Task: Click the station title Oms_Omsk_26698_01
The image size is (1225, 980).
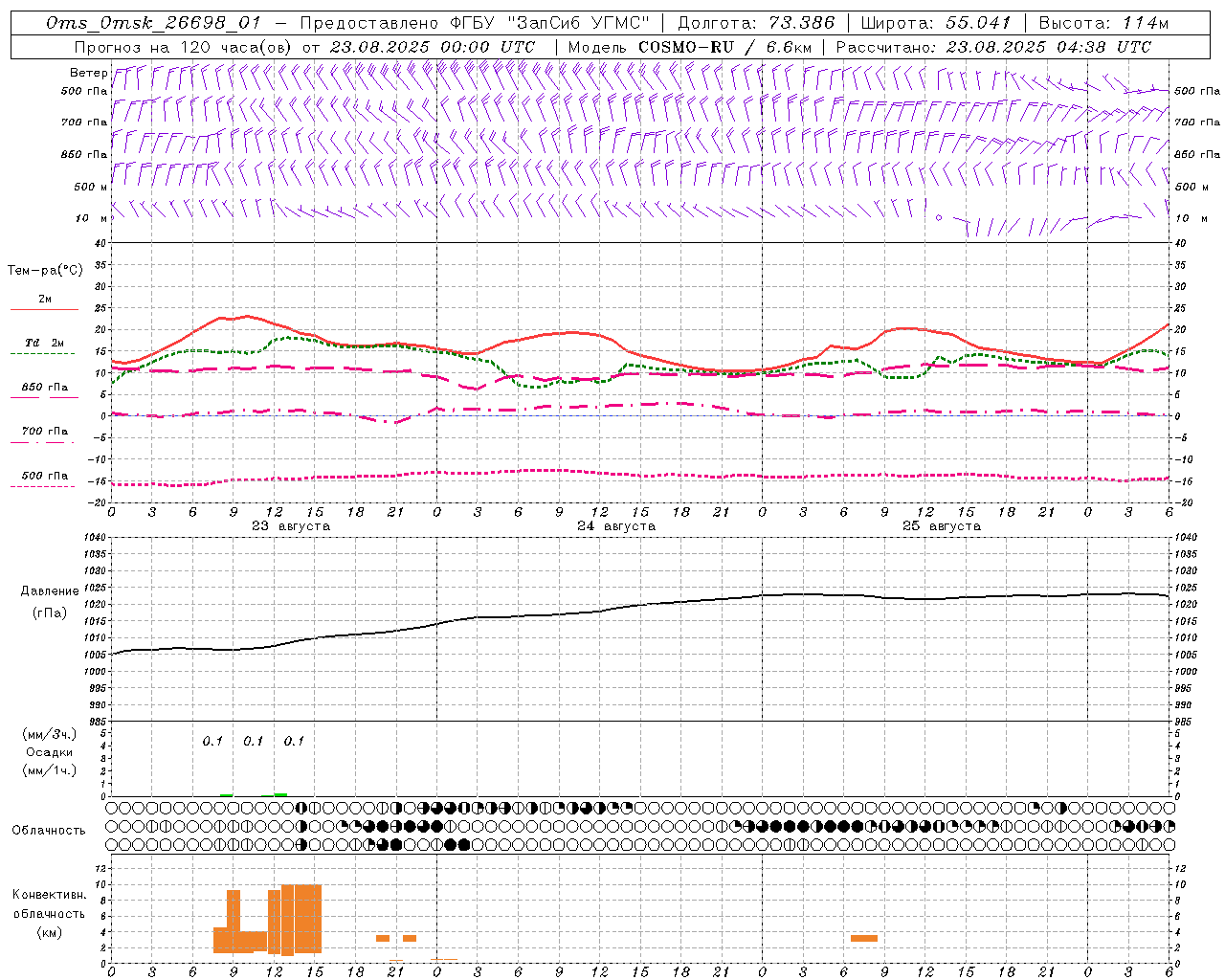Action: pyautogui.click(x=153, y=23)
